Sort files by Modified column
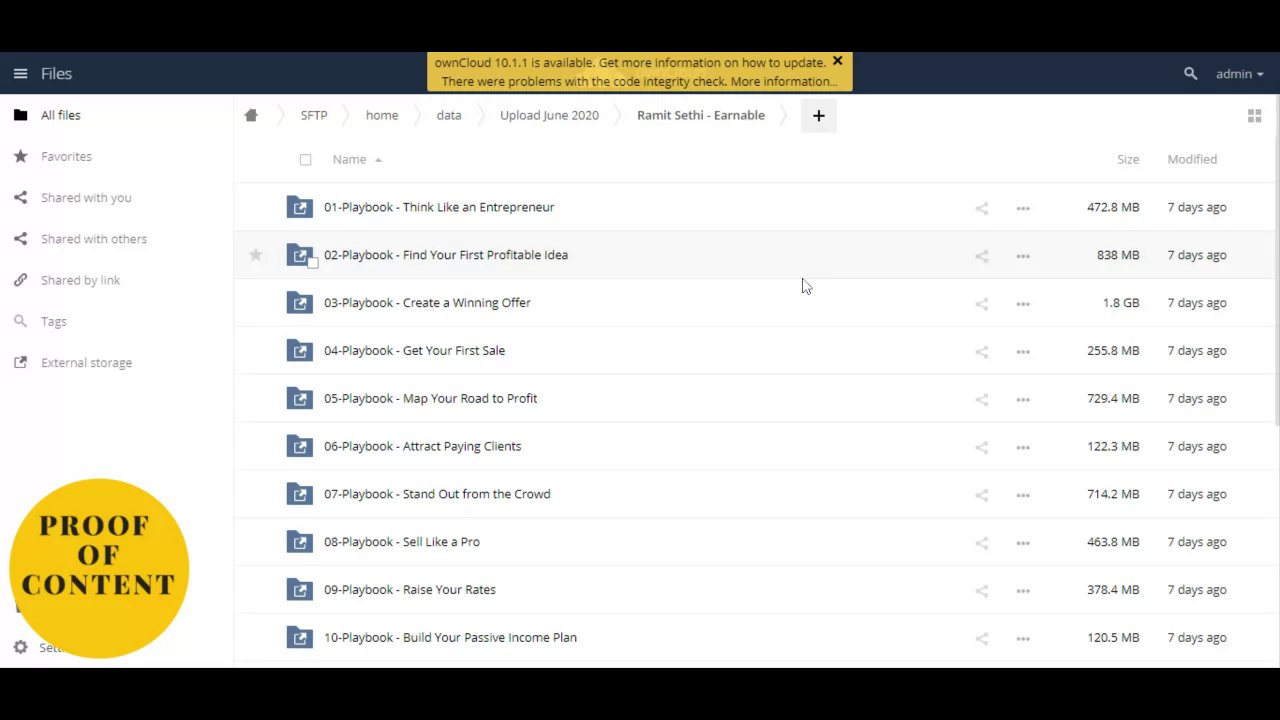 [x=1192, y=160]
